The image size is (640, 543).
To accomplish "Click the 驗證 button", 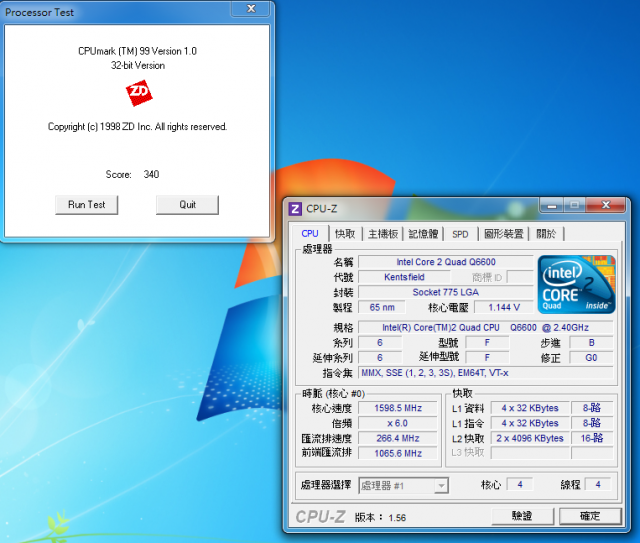I will pos(522,516).
